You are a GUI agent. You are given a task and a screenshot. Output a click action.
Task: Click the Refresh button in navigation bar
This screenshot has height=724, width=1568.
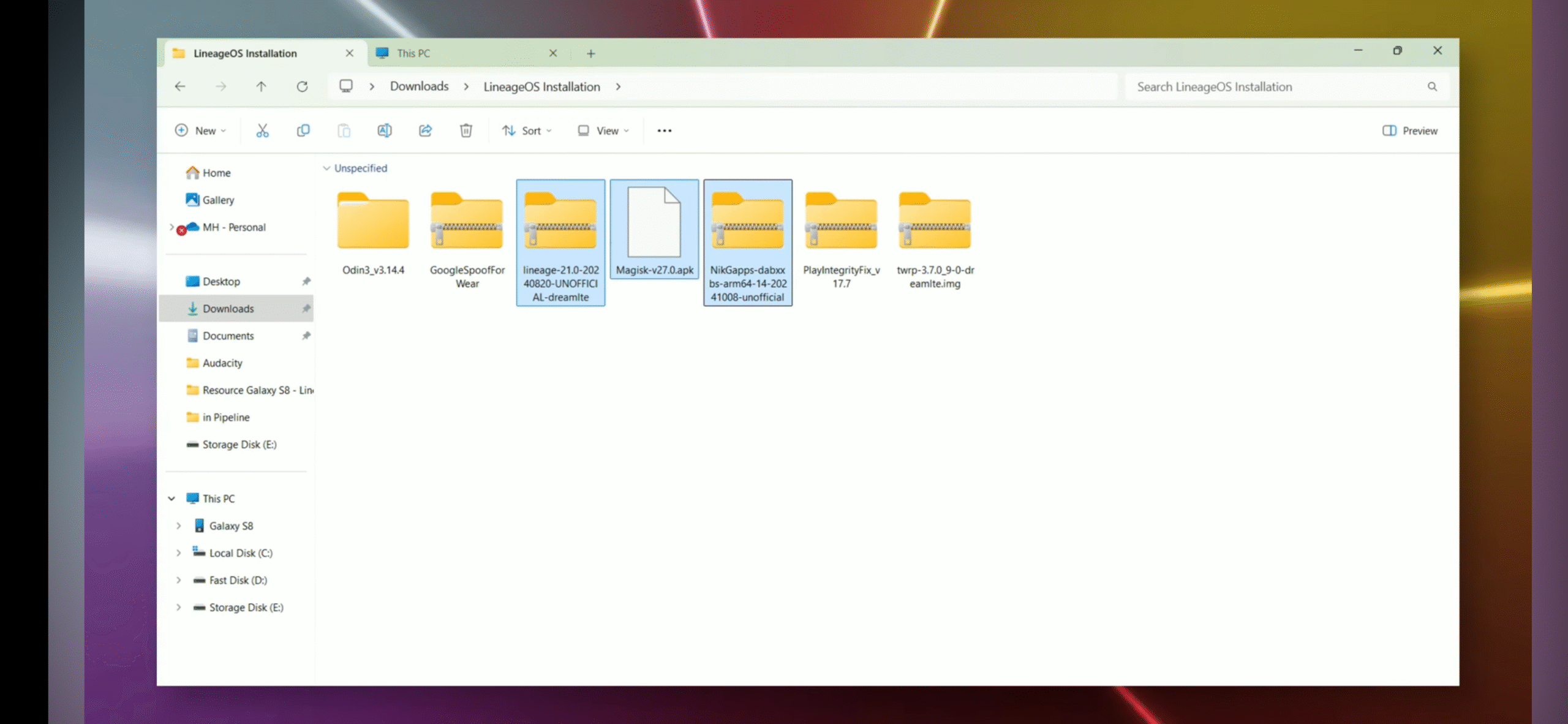tap(302, 86)
